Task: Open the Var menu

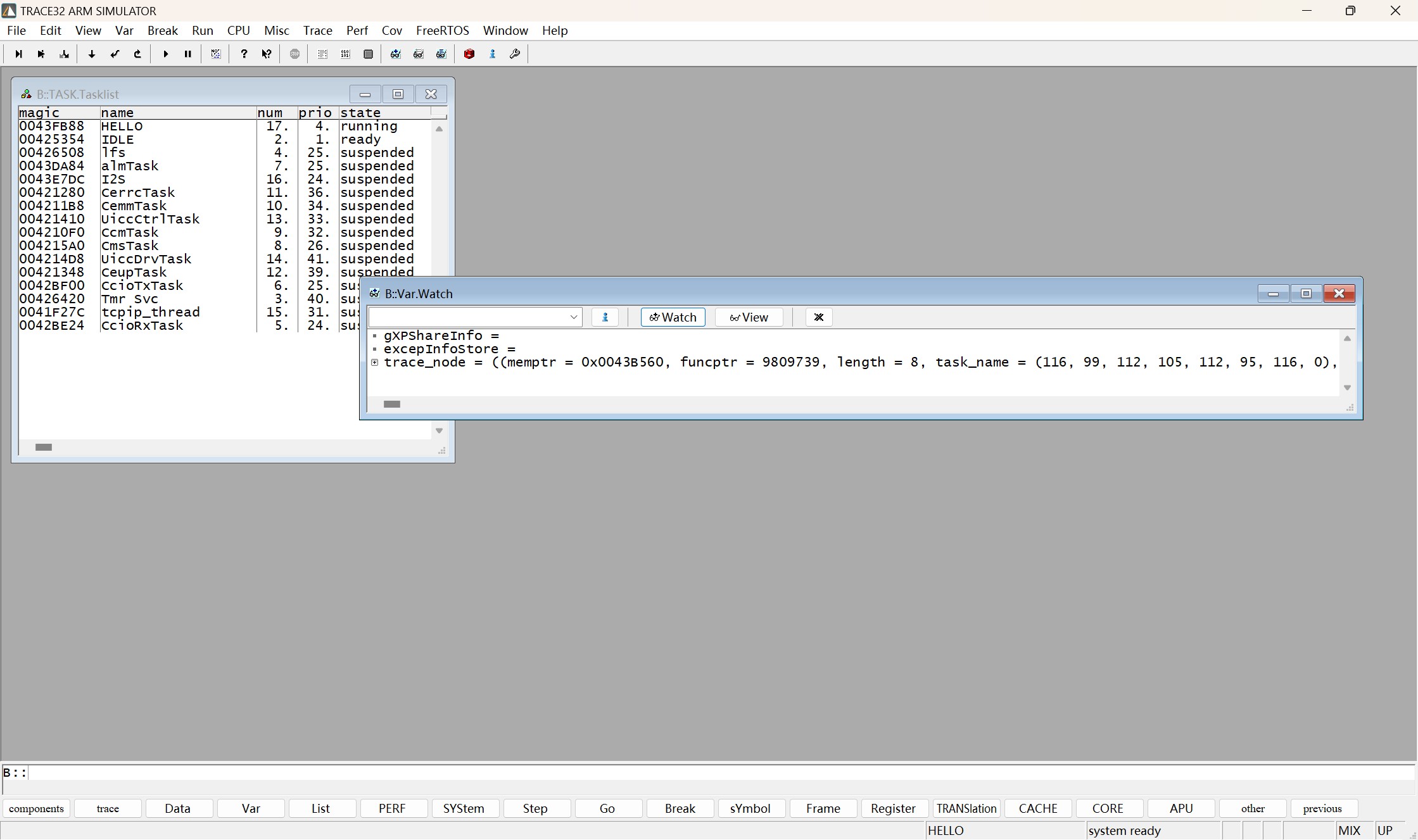Action: (x=124, y=30)
